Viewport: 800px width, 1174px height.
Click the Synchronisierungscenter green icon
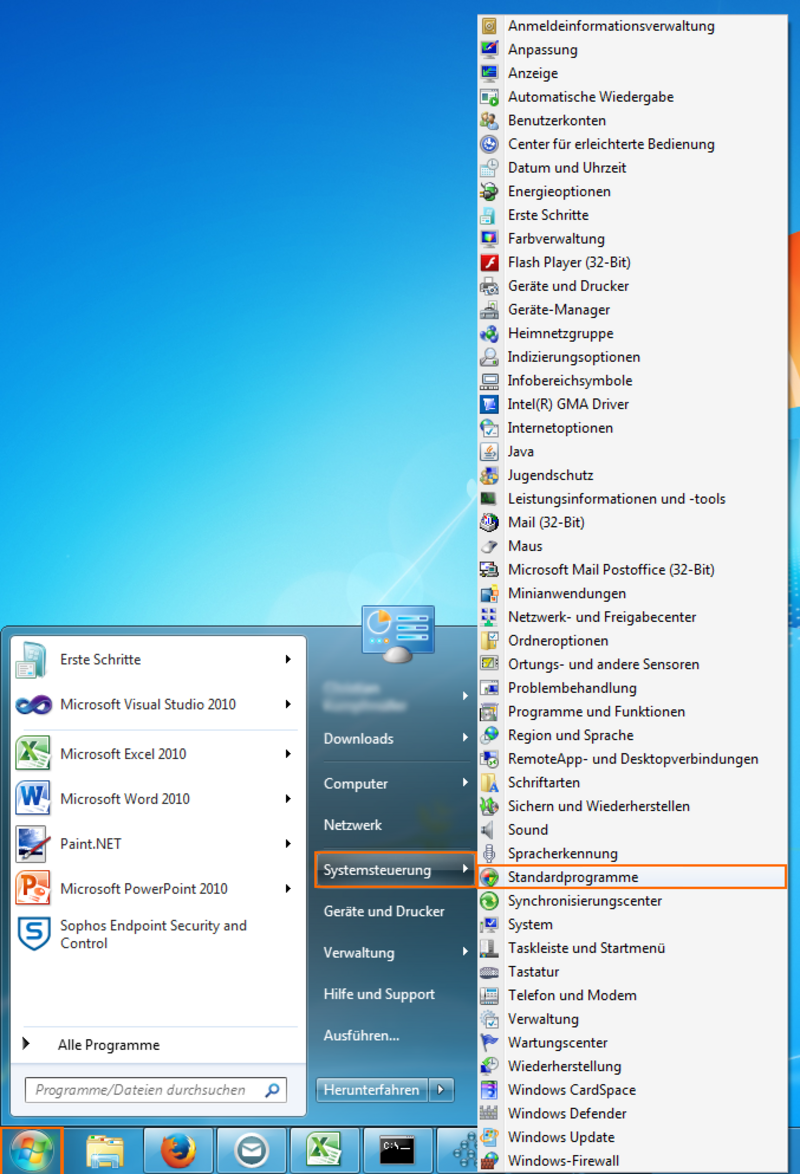click(x=489, y=901)
